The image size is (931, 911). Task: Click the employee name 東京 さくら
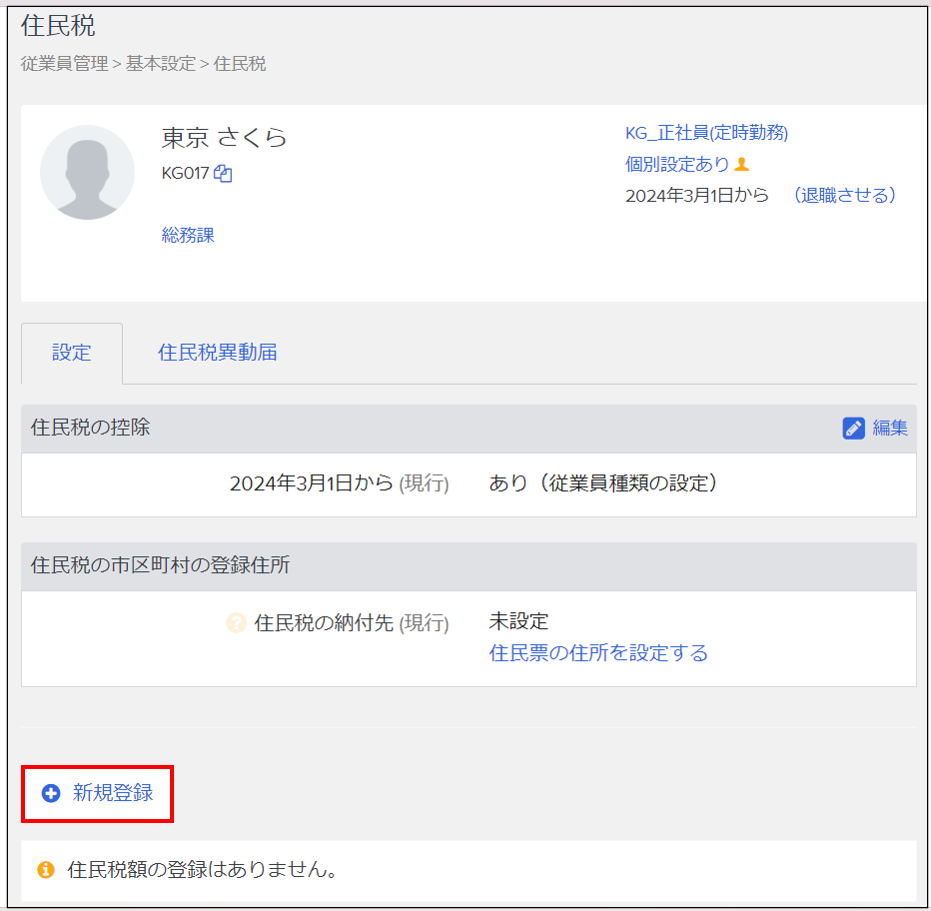[x=224, y=138]
